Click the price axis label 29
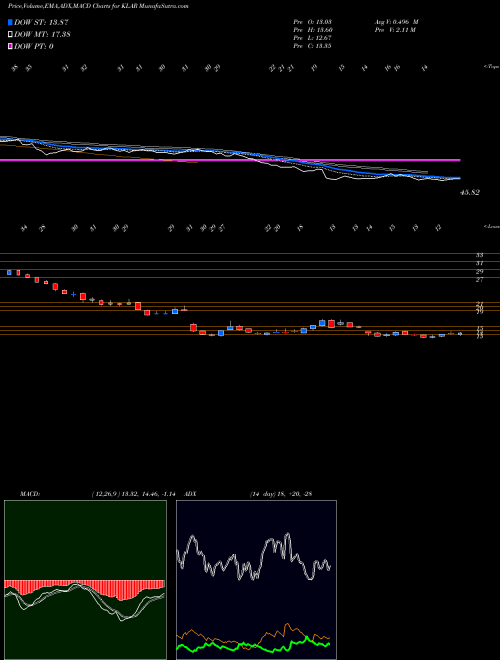The width and height of the screenshot is (500, 660). (x=479, y=271)
